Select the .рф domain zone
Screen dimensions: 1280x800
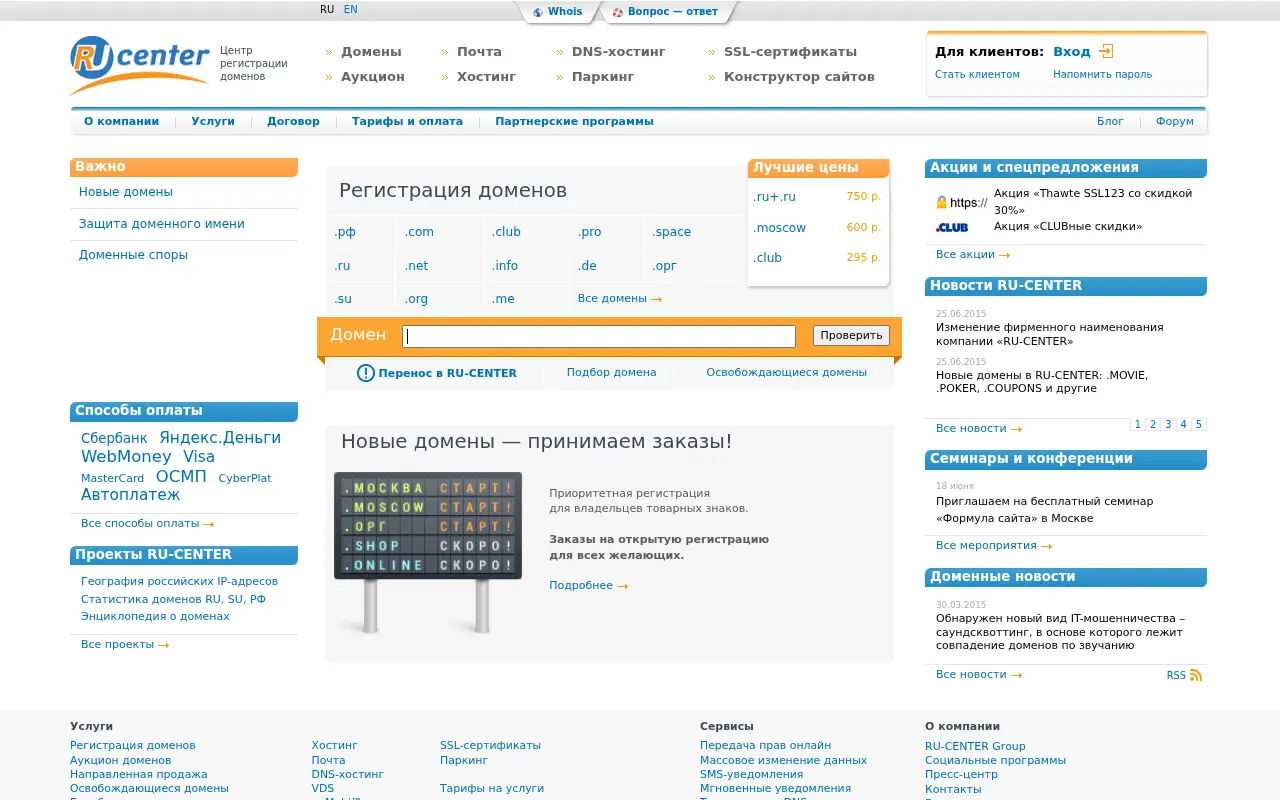[345, 232]
